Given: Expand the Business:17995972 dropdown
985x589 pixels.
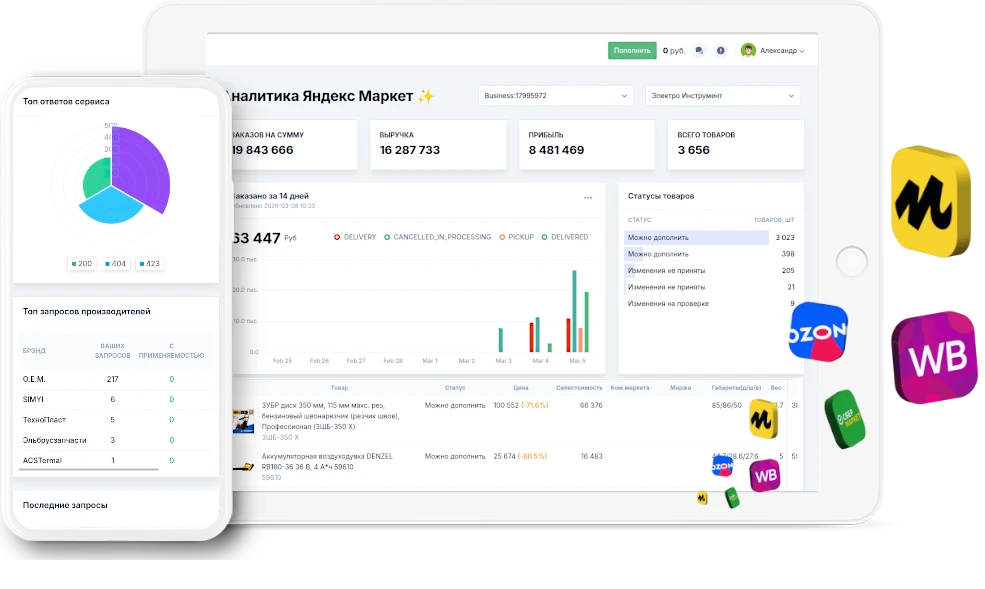Looking at the screenshot, I should (555, 96).
